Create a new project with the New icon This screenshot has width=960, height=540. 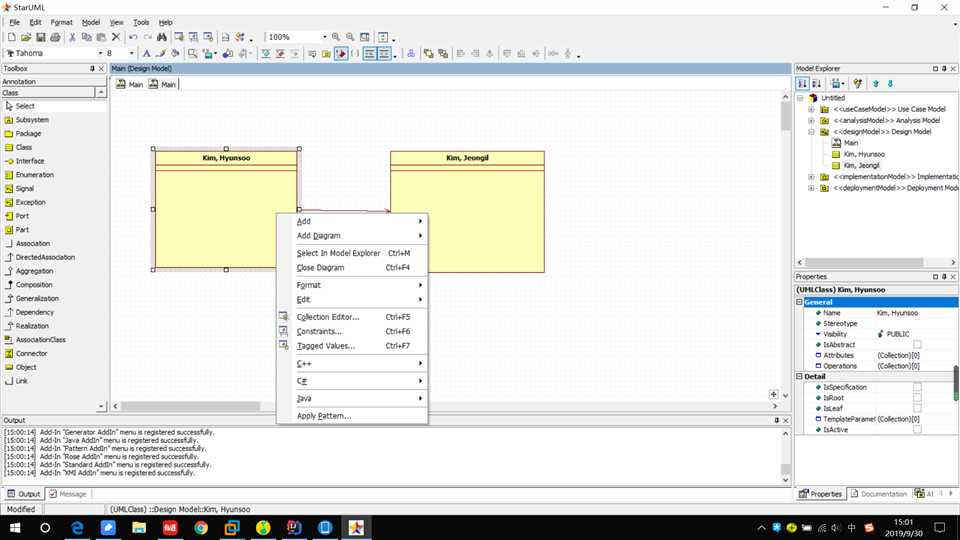[x=12, y=37]
